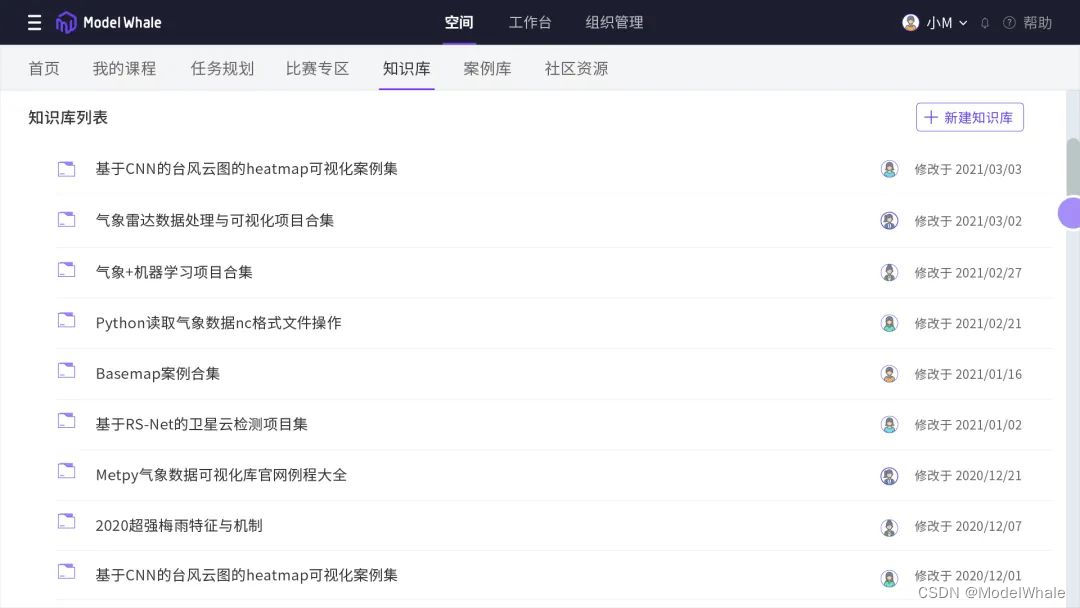Switch to the 工作台 top tab

(530, 23)
